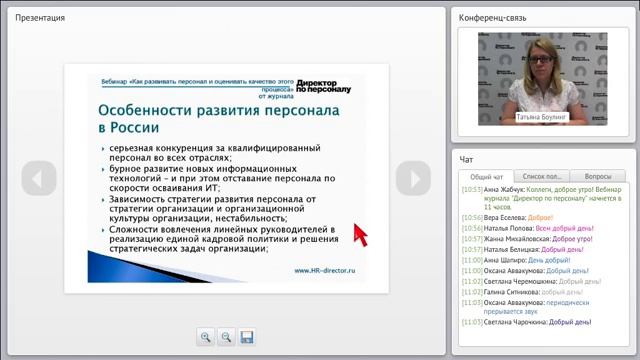This screenshot has height=360, width=640.
Task: Zoom out of the presentation
Action: (x=226, y=337)
